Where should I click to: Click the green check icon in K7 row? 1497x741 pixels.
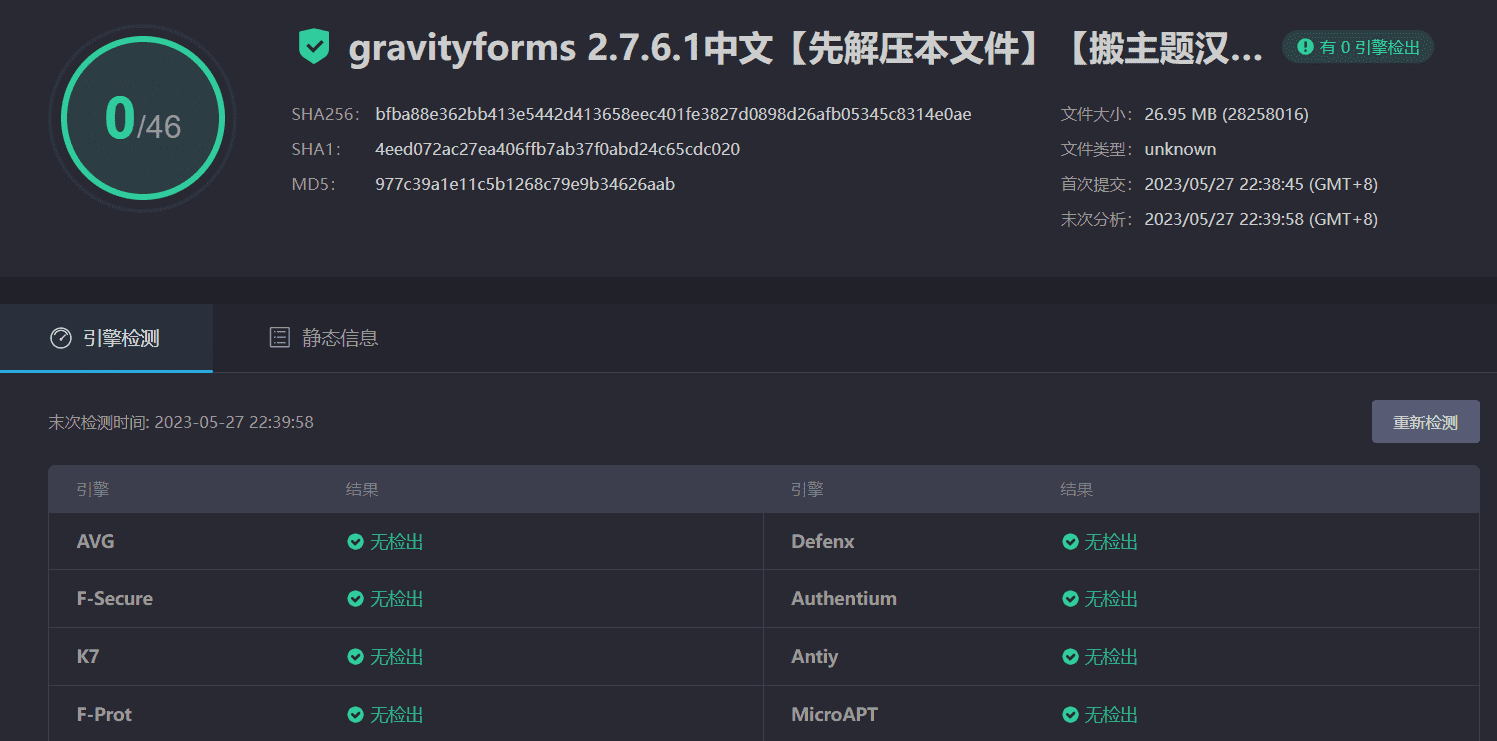tap(355, 657)
